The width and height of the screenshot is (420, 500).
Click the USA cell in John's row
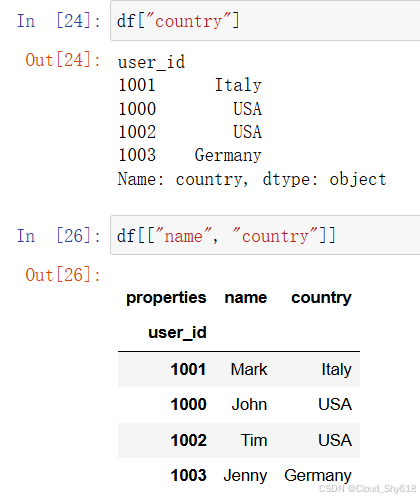tap(335, 404)
